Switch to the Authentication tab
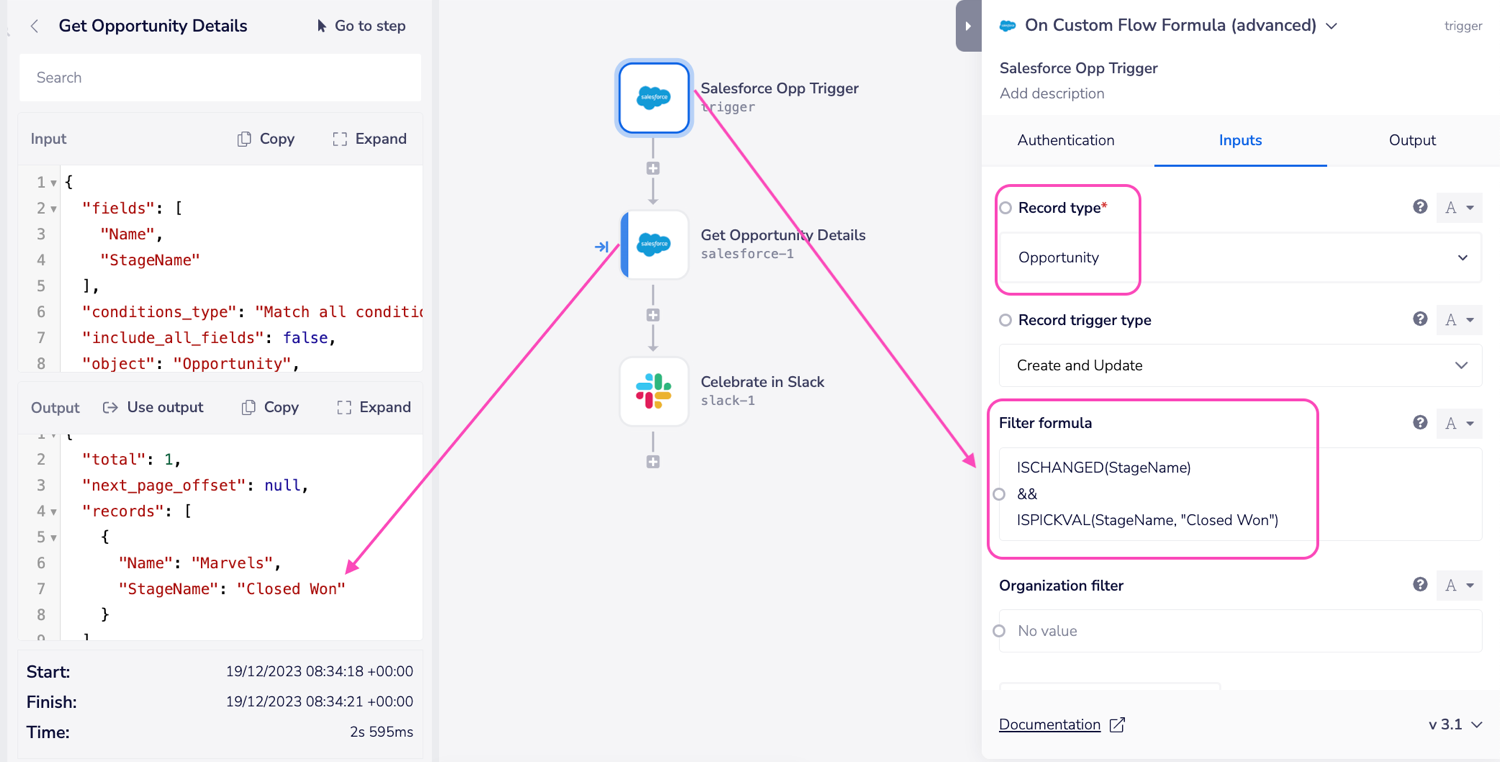 (1065, 140)
